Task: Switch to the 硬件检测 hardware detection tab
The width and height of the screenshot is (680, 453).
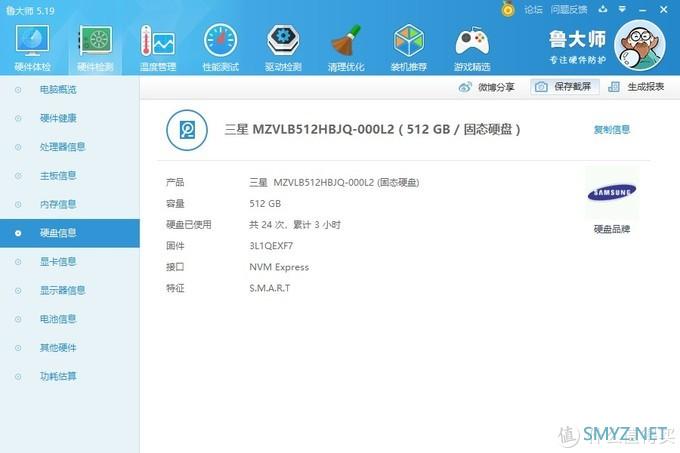Action: (96, 46)
